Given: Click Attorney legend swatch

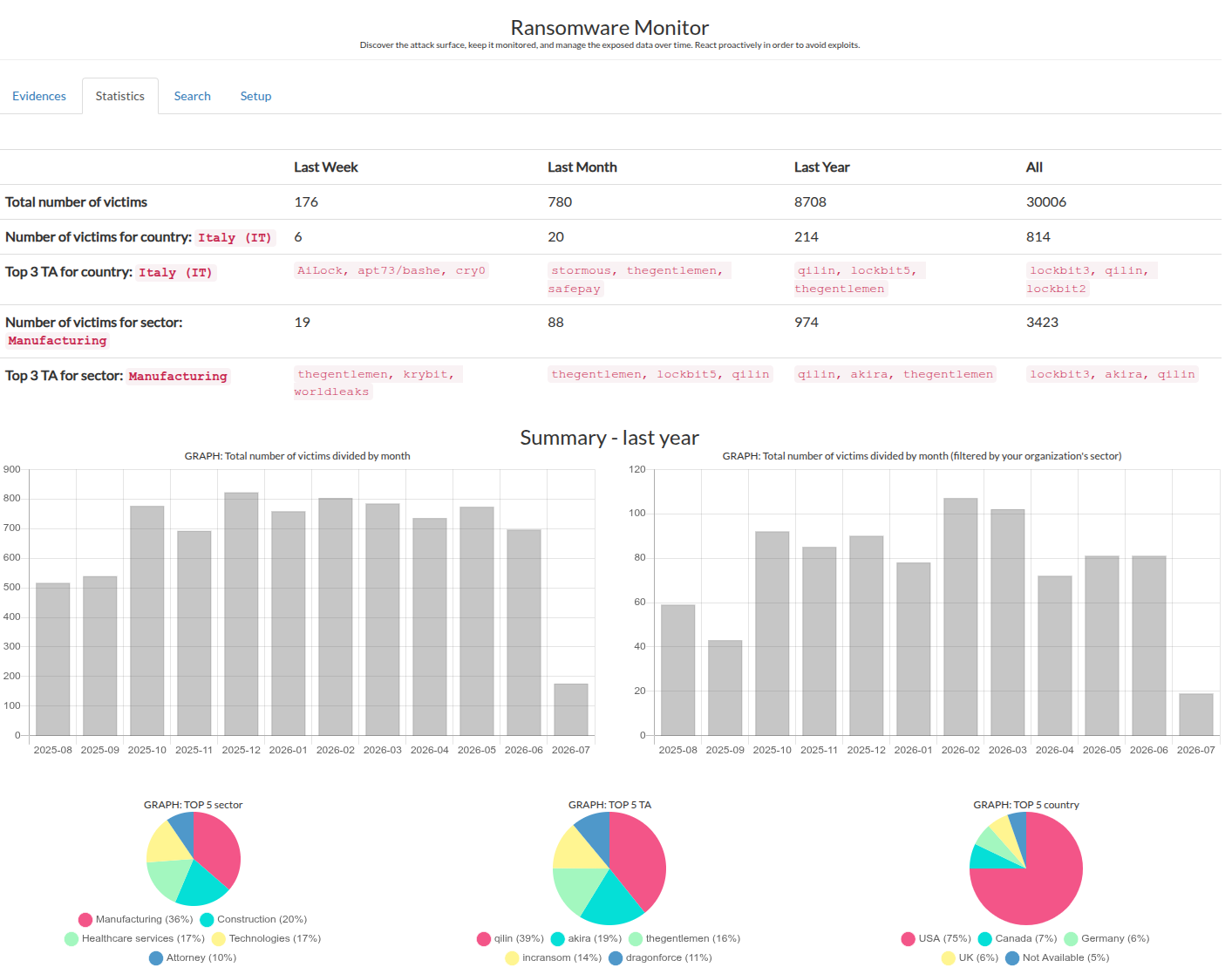Looking at the screenshot, I should pos(156,958).
